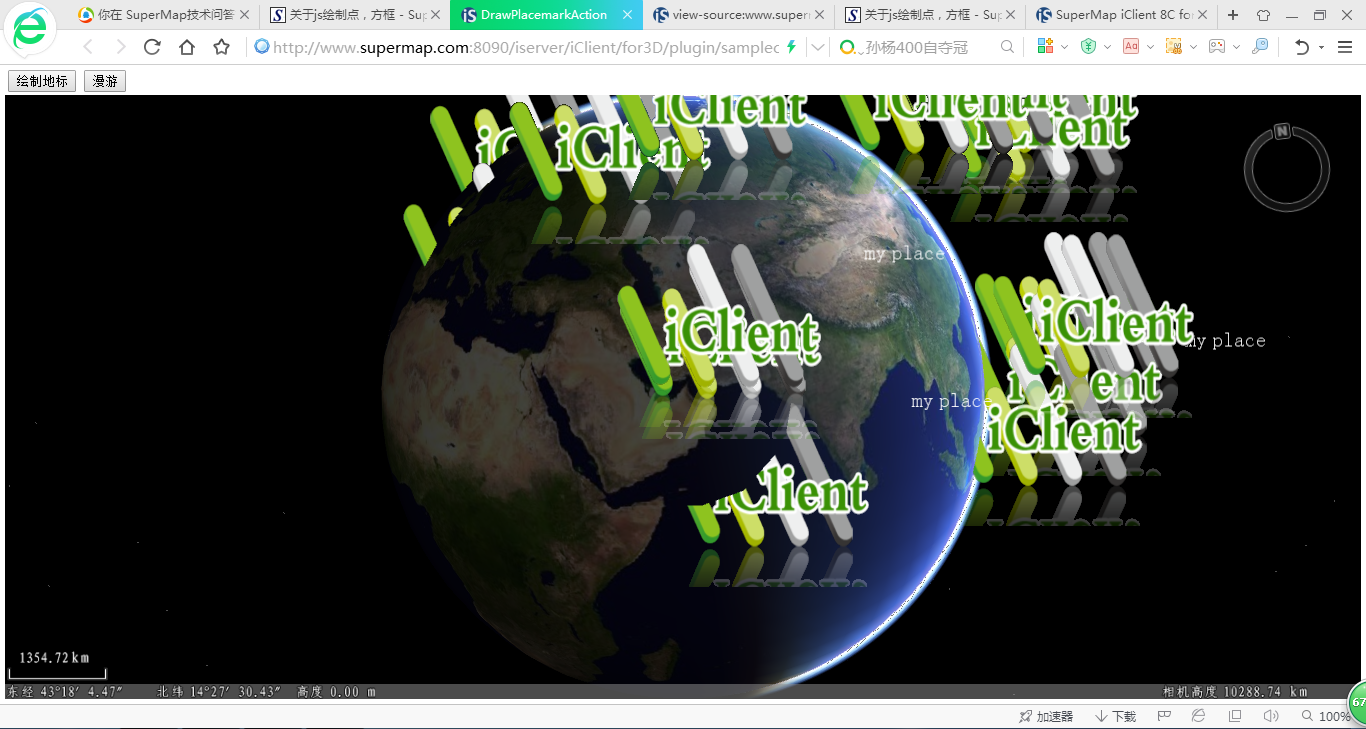Click the address bar URL field
1366x729 pixels.
(x=525, y=47)
